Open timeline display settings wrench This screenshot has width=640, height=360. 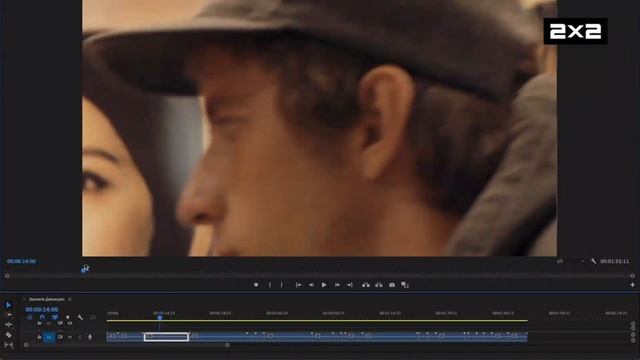pyautogui.click(x=80, y=317)
